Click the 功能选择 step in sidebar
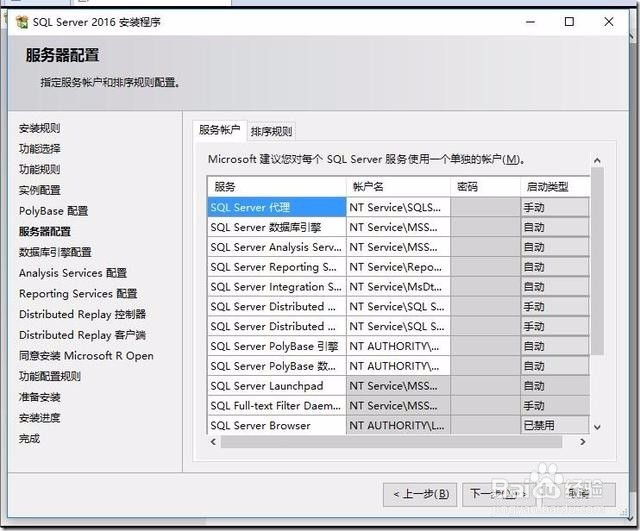 tap(40, 149)
